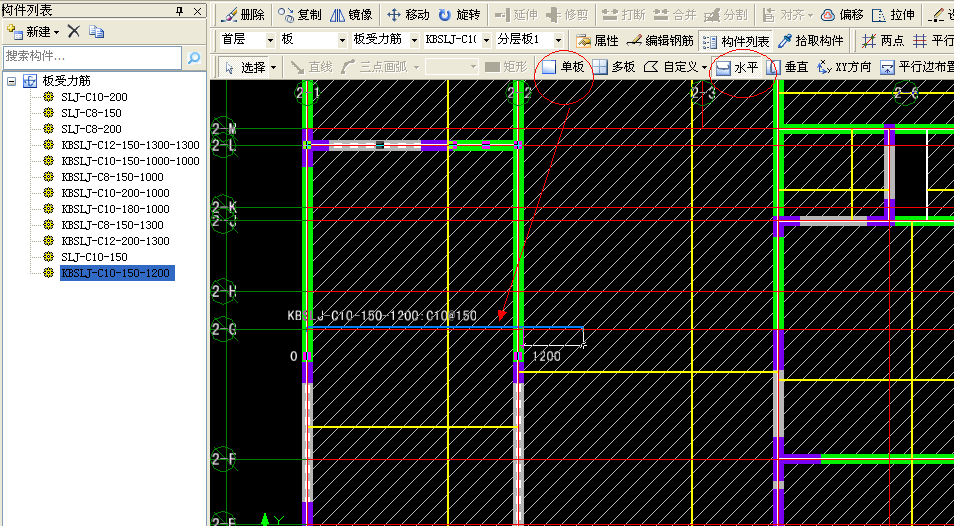Image resolution: width=954 pixels, height=526 pixels.
Task: Select Vertical (垂直) rebar direction
Action: pos(787,67)
